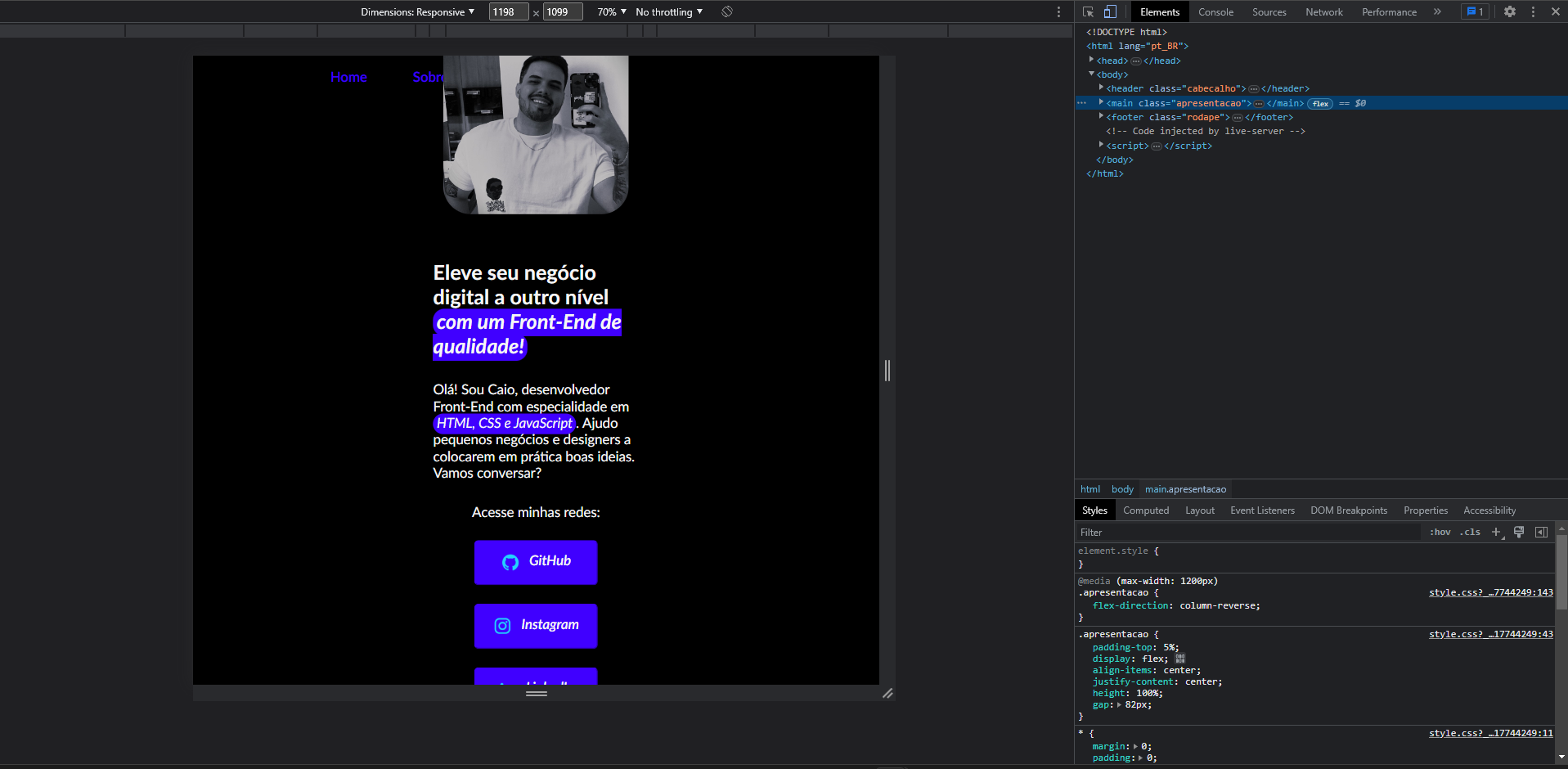Viewport: 1568px width, 769px height.
Task: Toggle the .cls classes panel
Action: tap(1470, 532)
